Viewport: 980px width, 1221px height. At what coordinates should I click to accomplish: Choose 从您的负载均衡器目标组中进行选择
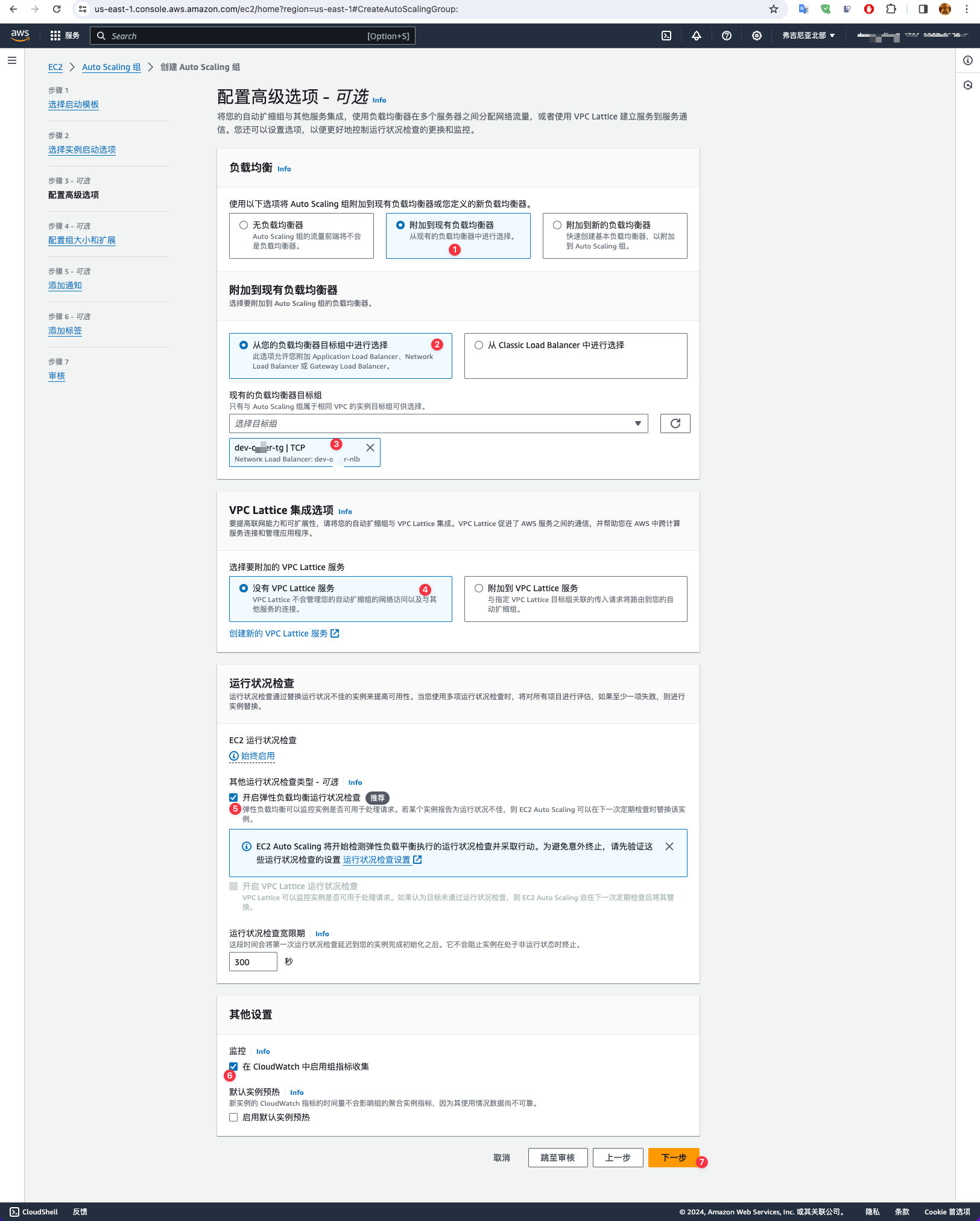point(341,356)
